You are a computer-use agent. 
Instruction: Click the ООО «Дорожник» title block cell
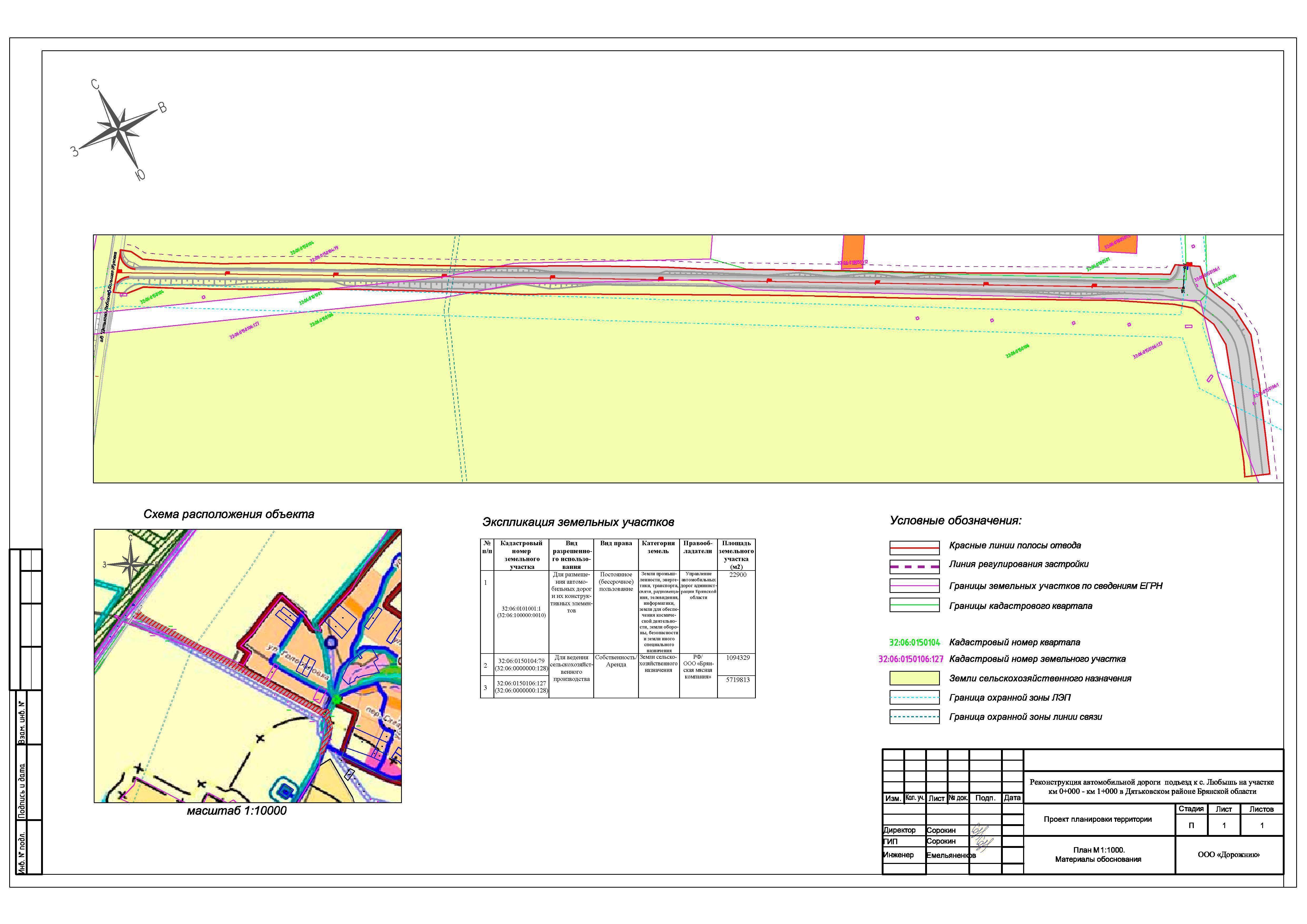coord(1229,854)
